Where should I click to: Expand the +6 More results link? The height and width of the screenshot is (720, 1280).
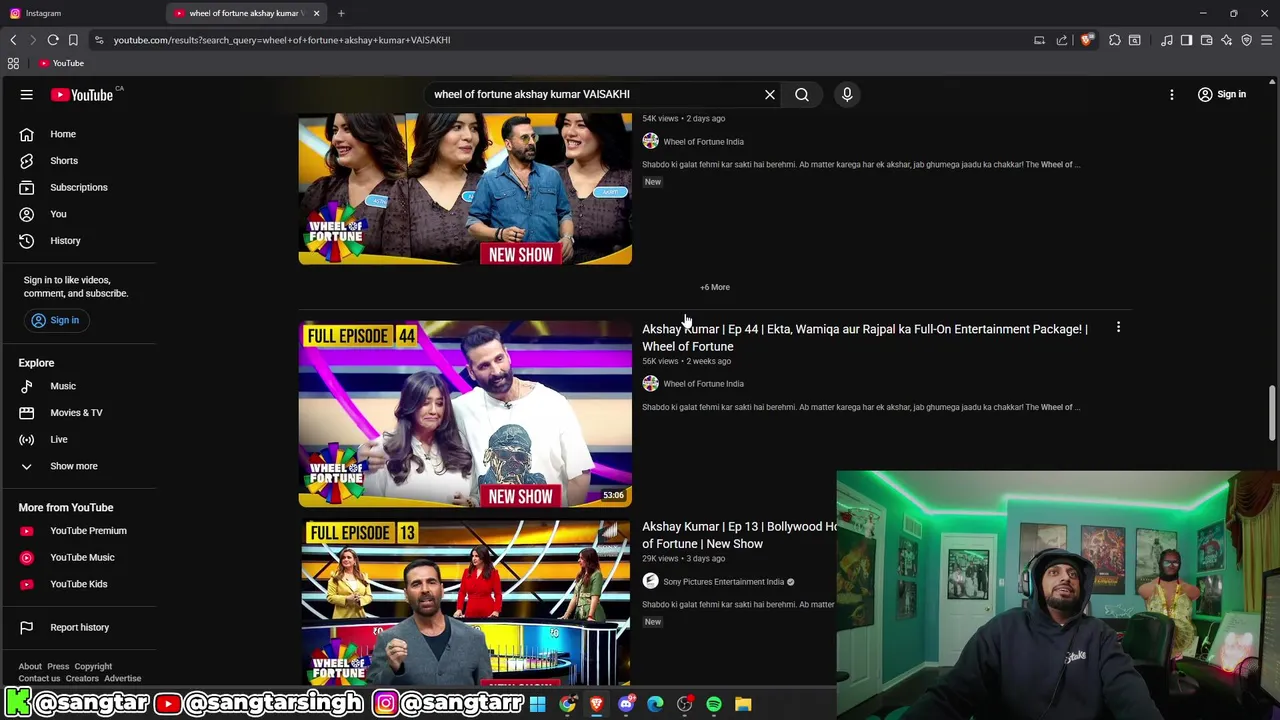coord(715,287)
